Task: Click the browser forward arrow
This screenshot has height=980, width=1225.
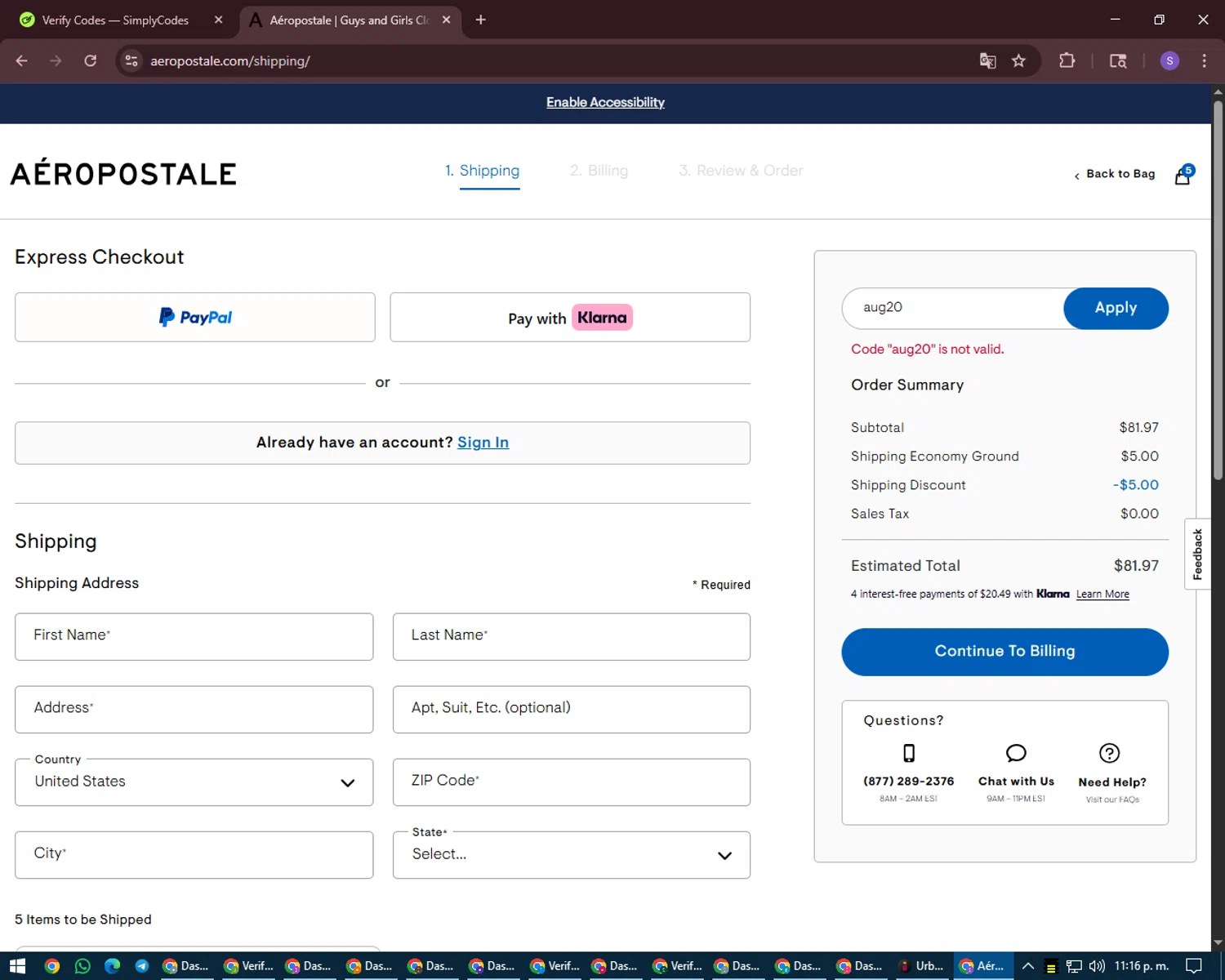Action: 56,60
